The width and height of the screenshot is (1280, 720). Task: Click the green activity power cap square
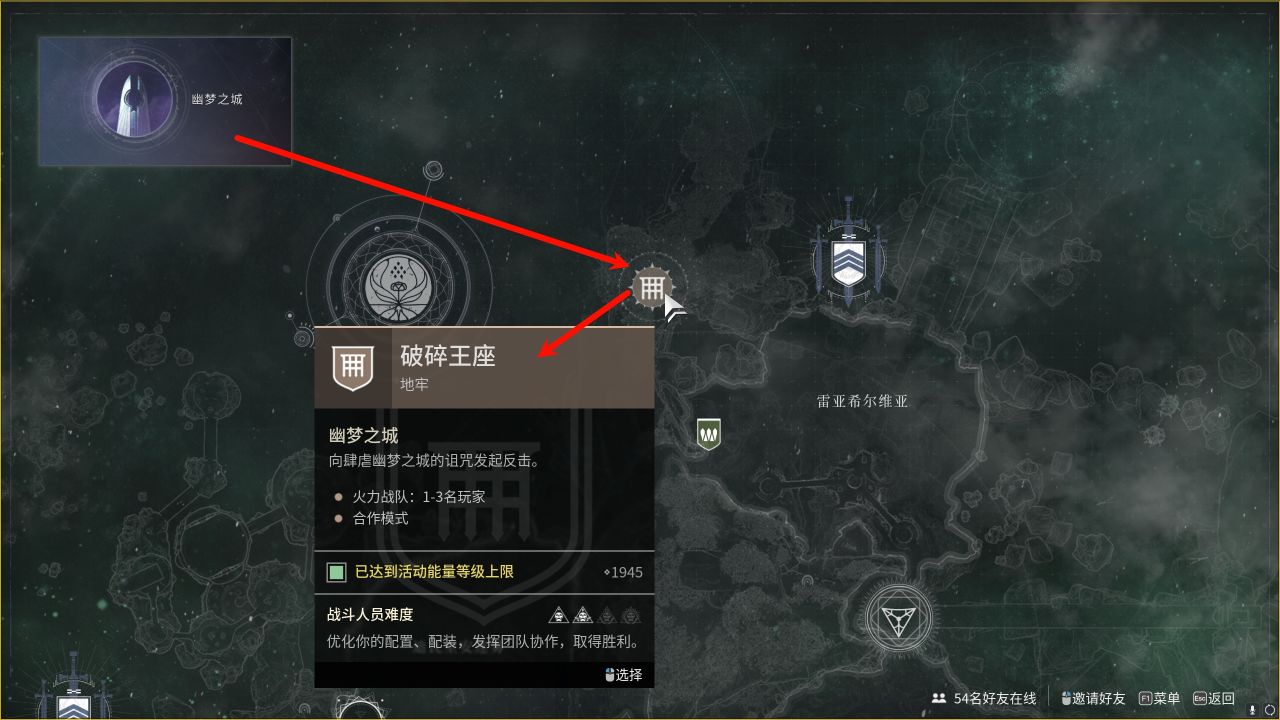337,572
